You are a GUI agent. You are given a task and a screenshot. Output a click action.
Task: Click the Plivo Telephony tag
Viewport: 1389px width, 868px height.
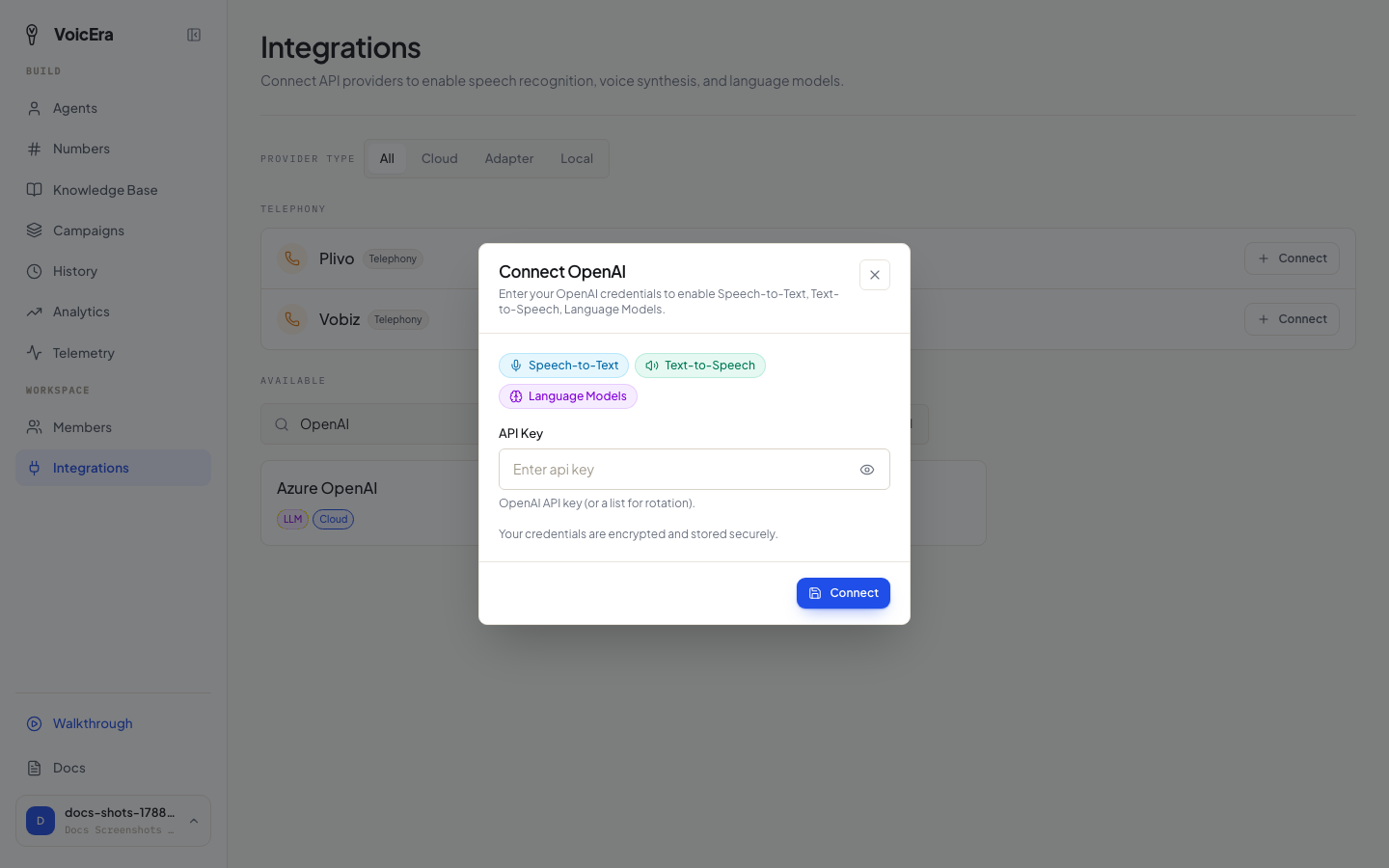point(393,258)
